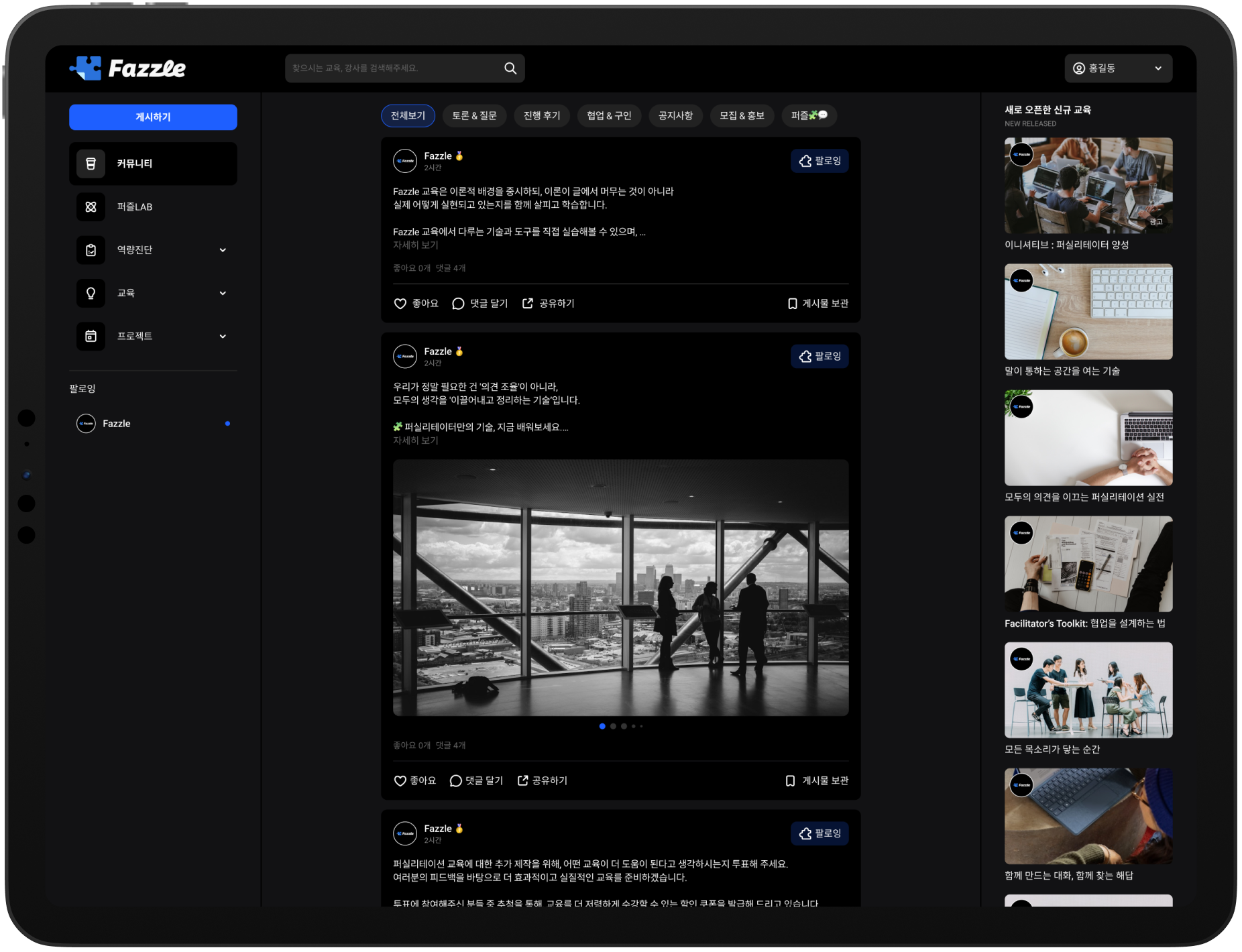This screenshot has width=1242, height=952.
Task: Open the 홍길동 user dropdown
Action: (1118, 68)
